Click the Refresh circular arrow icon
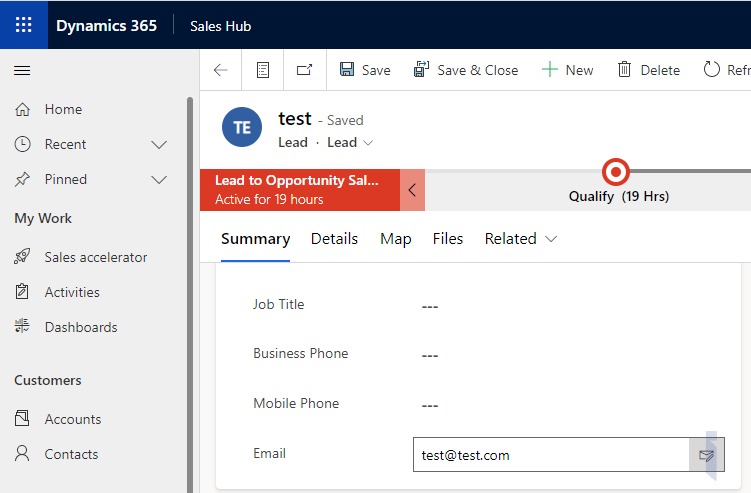The height and width of the screenshot is (493, 751). coord(711,69)
